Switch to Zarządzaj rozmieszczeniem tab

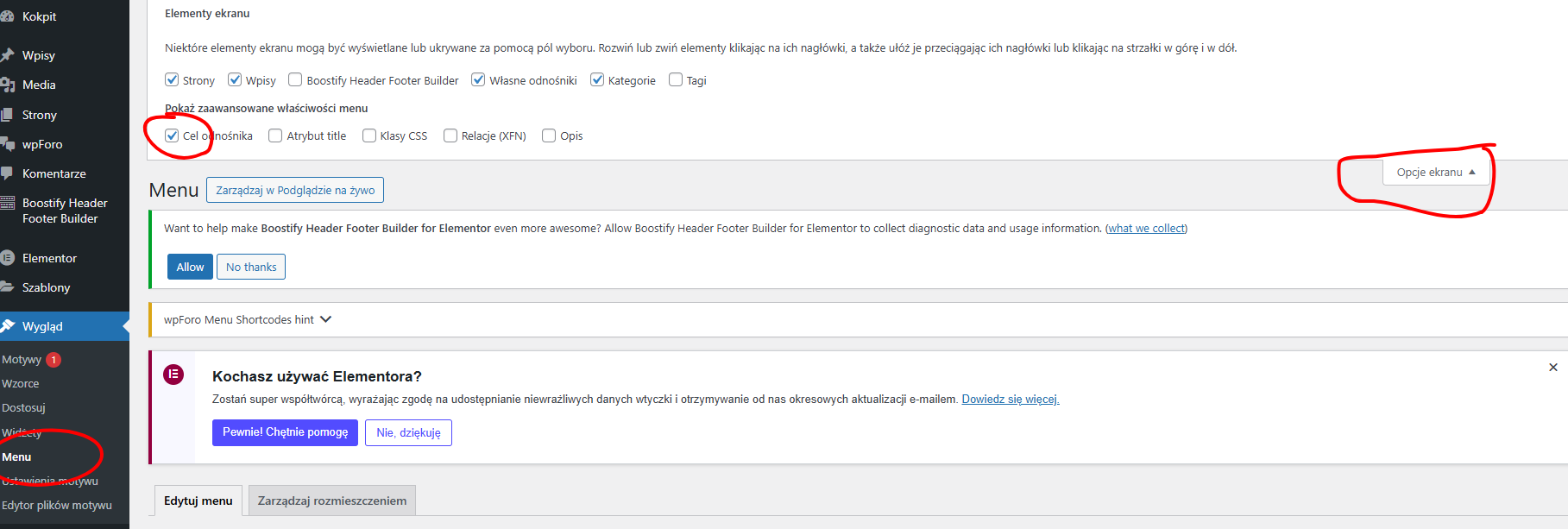click(x=332, y=501)
